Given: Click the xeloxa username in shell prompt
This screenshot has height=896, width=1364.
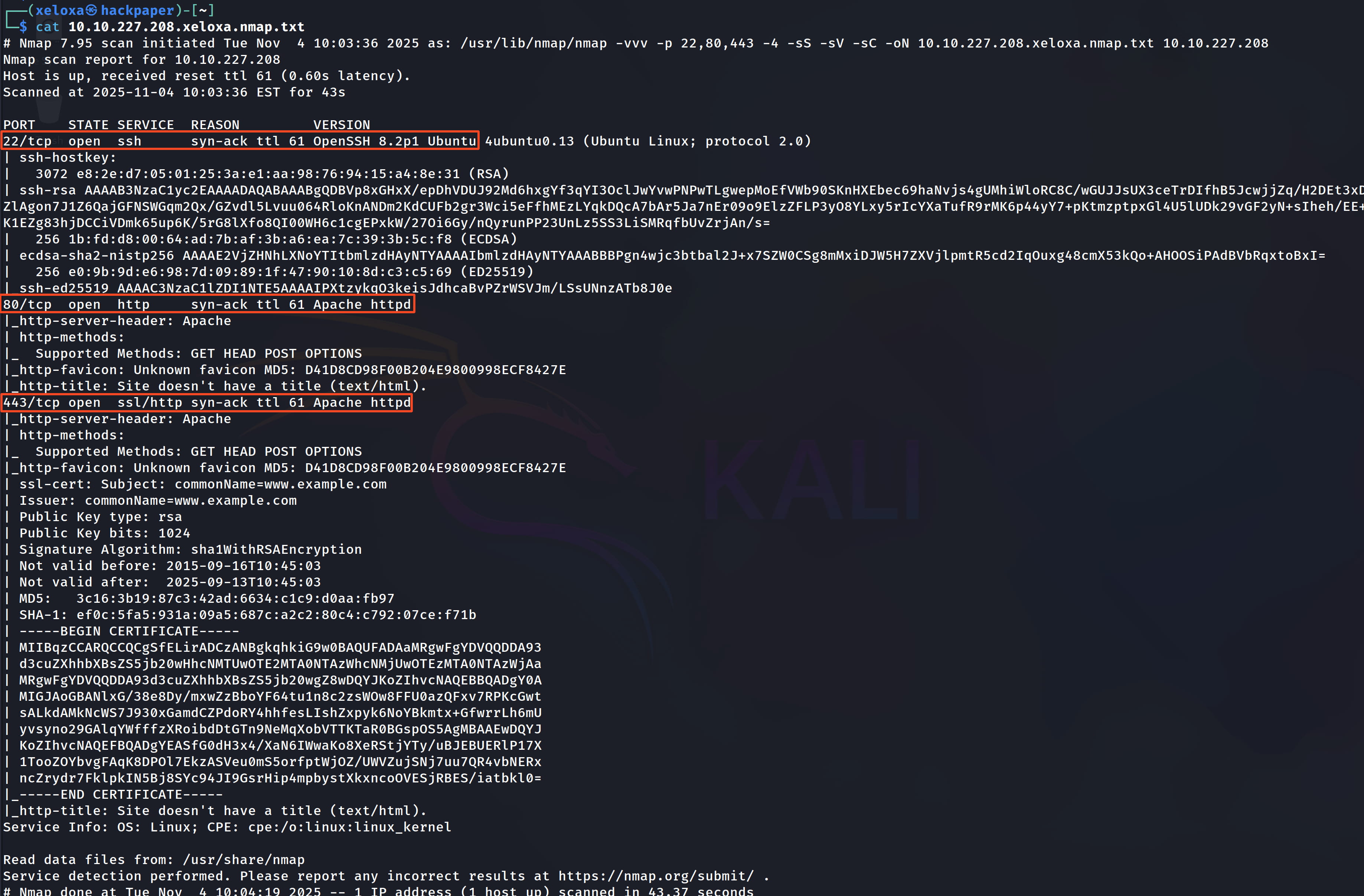Looking at the screenshot, I should (x=60, y=10).
